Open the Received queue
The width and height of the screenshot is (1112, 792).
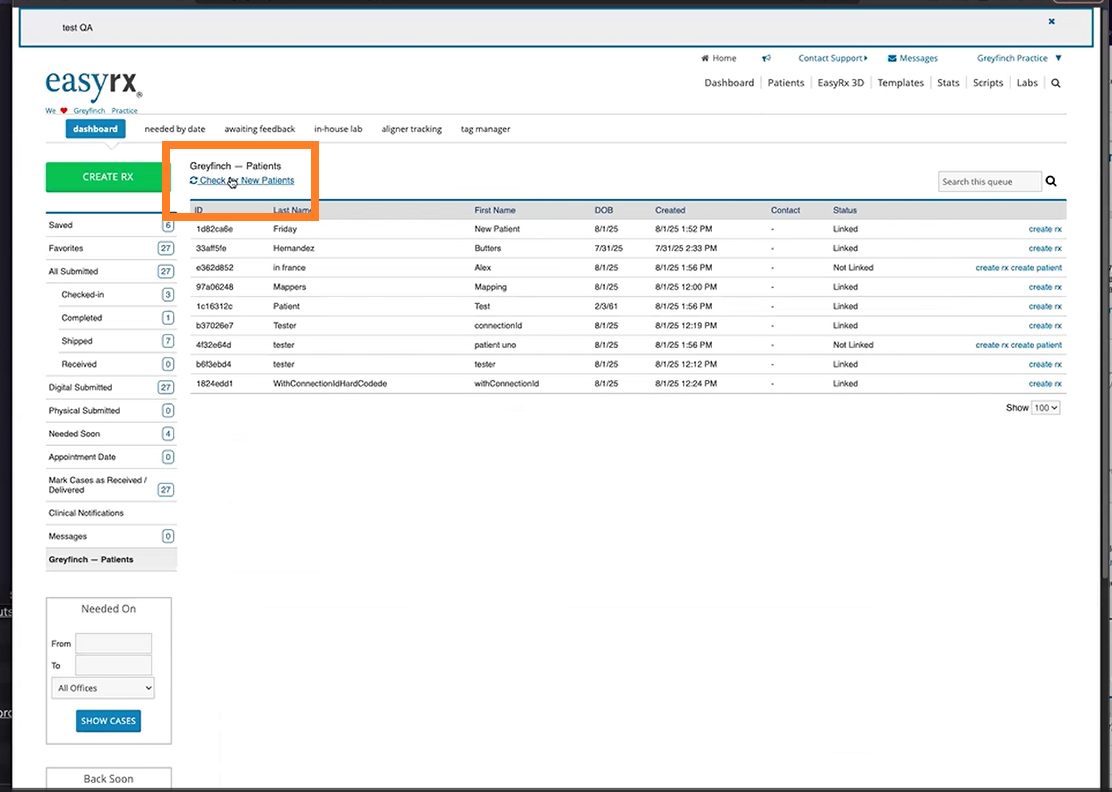pyautogui.click(x=117, y=364)
